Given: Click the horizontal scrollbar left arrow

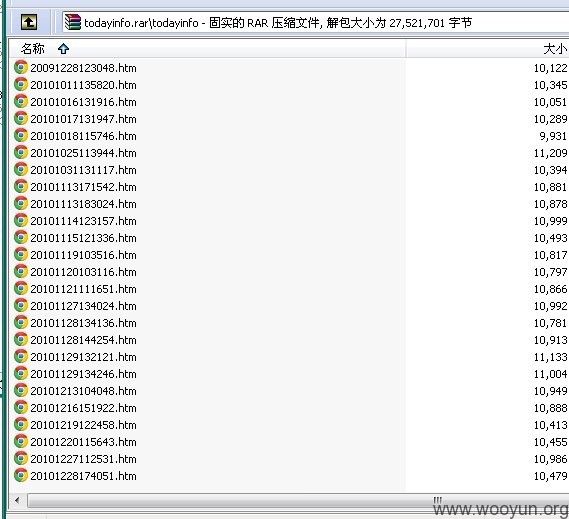Looking at the screenshot, I should coord(17,500).
